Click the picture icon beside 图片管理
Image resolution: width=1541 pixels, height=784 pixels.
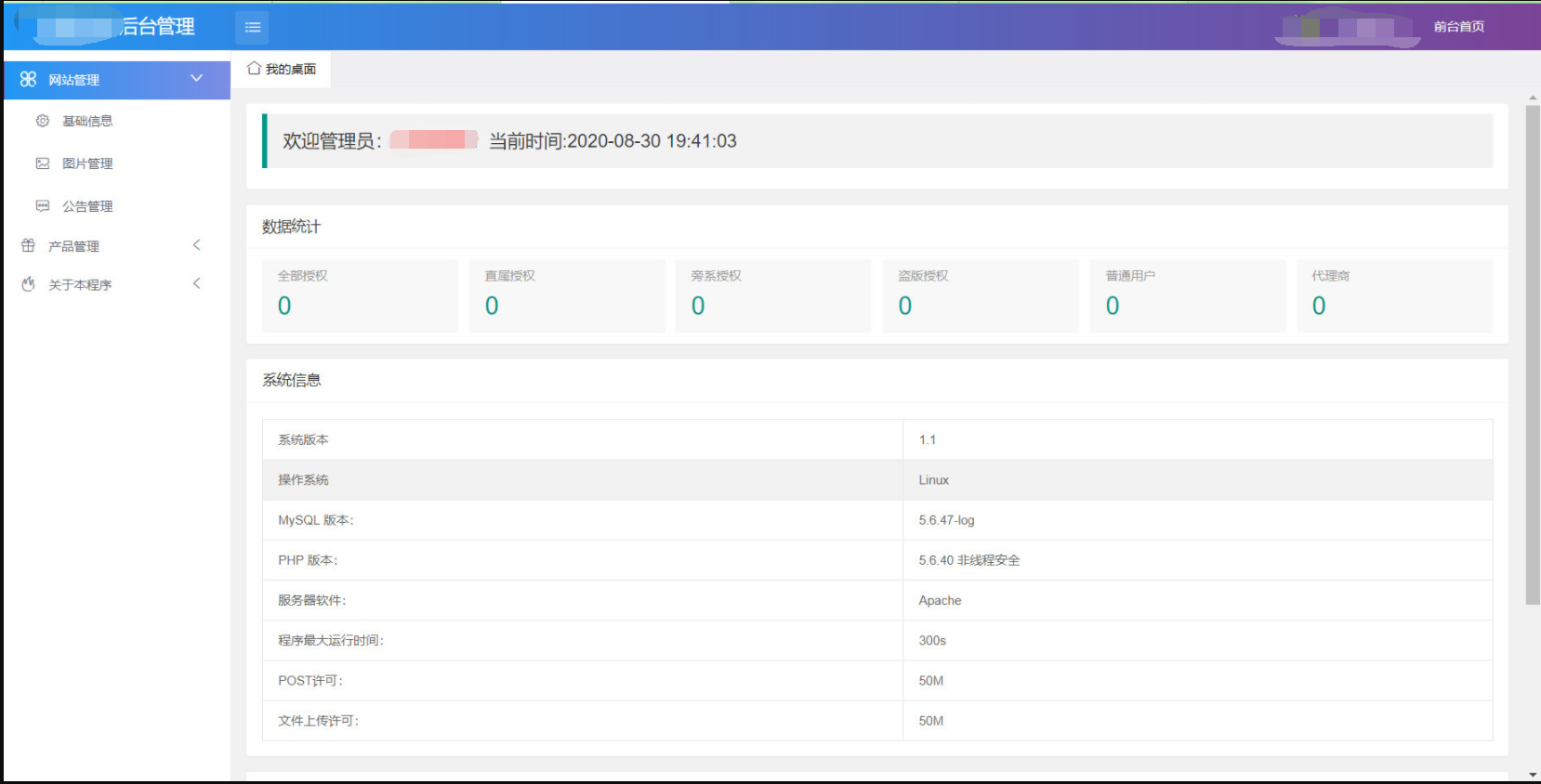click(x=43, y=163)
